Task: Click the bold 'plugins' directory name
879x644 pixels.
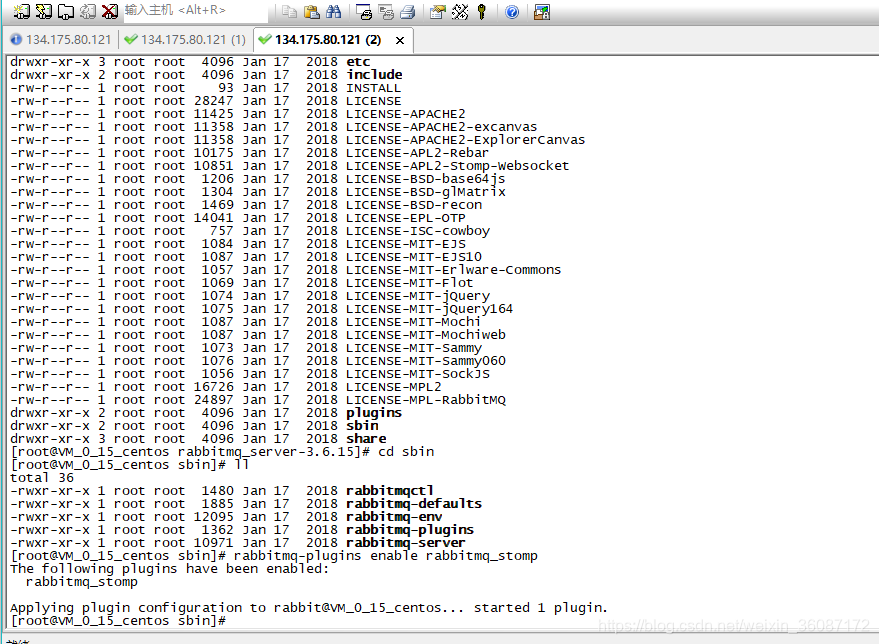Action: click(374, 413)
